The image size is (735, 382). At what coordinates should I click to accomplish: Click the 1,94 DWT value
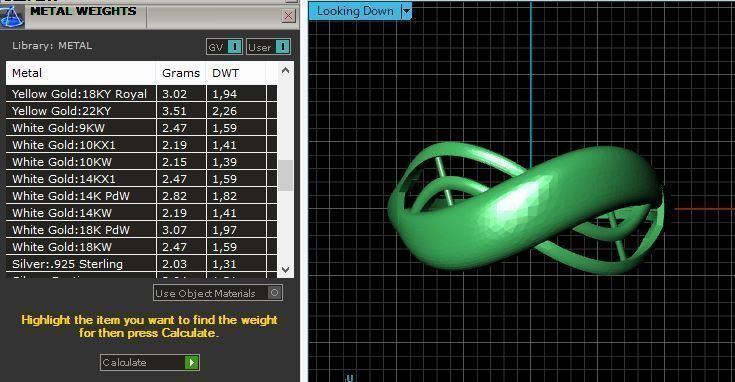click(225, 94)
